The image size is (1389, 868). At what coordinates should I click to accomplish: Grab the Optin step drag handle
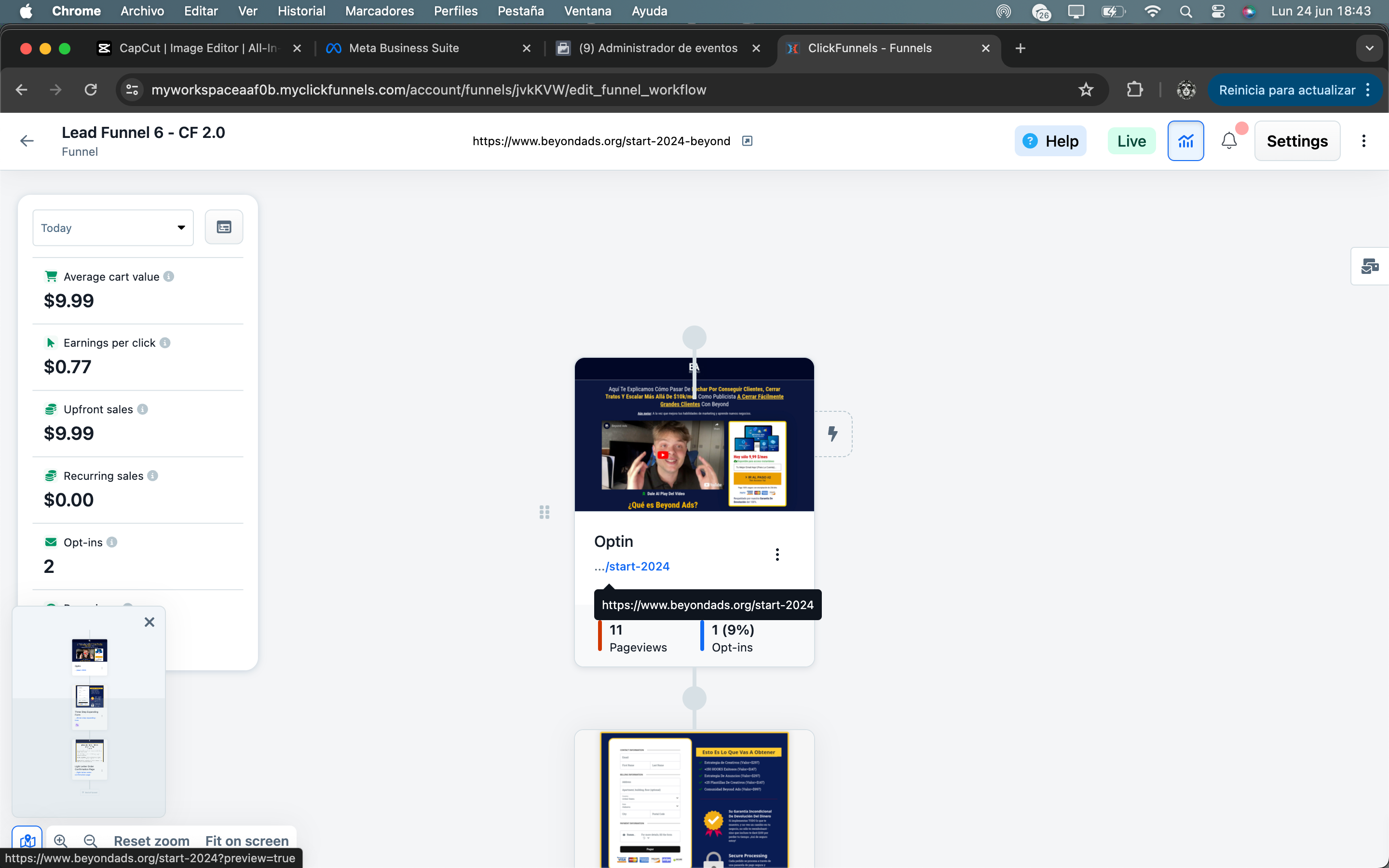[545, 512]
